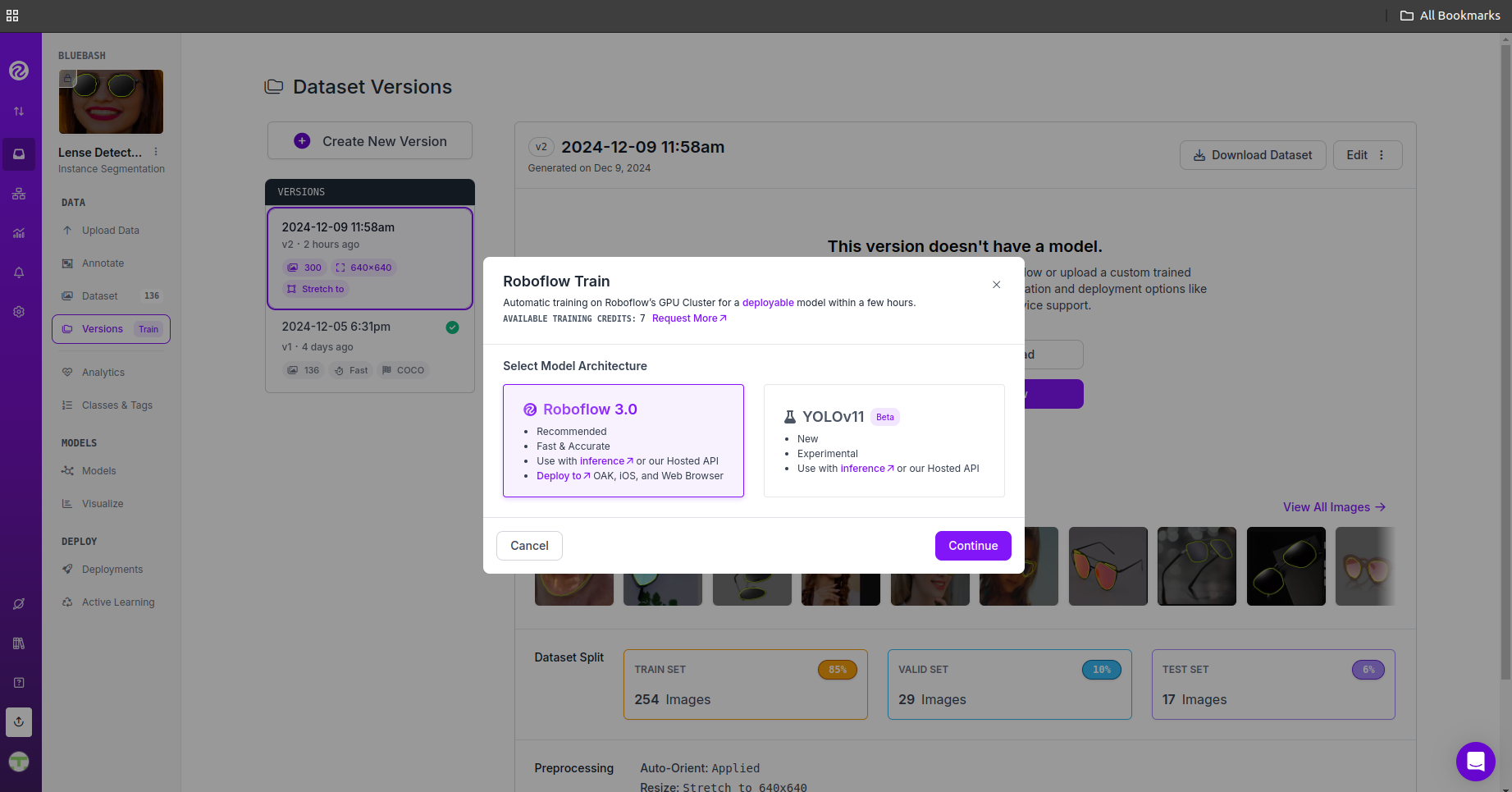The image size is (1512, 792).
Task: Click the TRAIN SET 254 Images card
Action: [x=746, y=684]
